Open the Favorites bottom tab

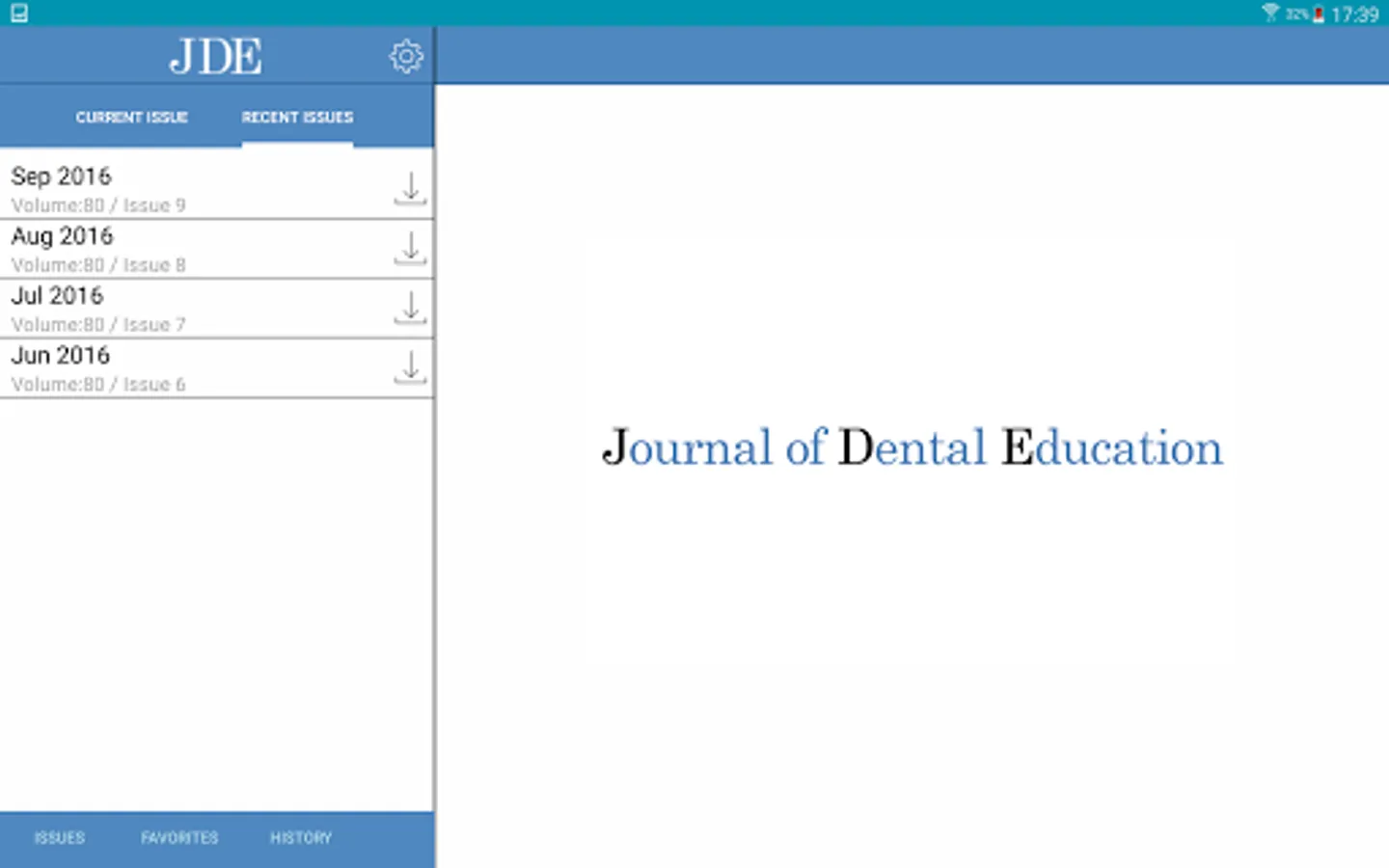click(179, 837)
